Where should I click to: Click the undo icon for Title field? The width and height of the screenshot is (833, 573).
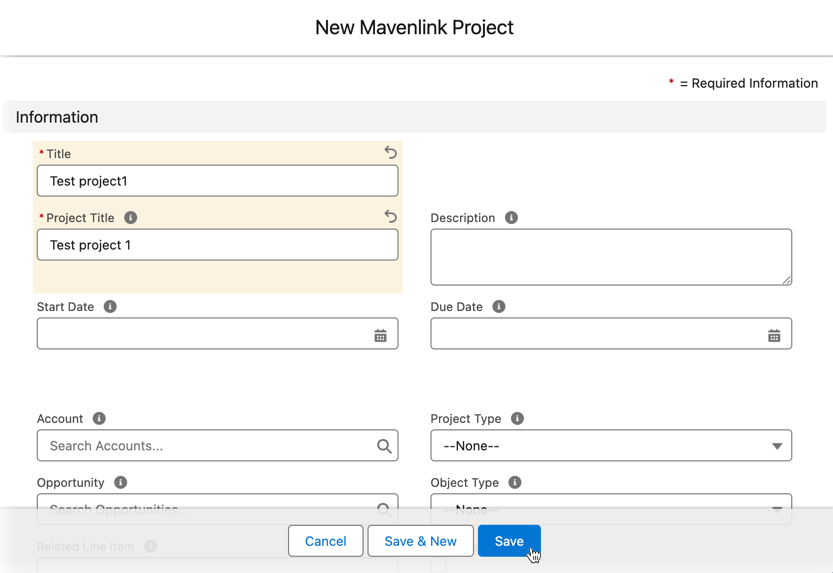pos(390,153)
